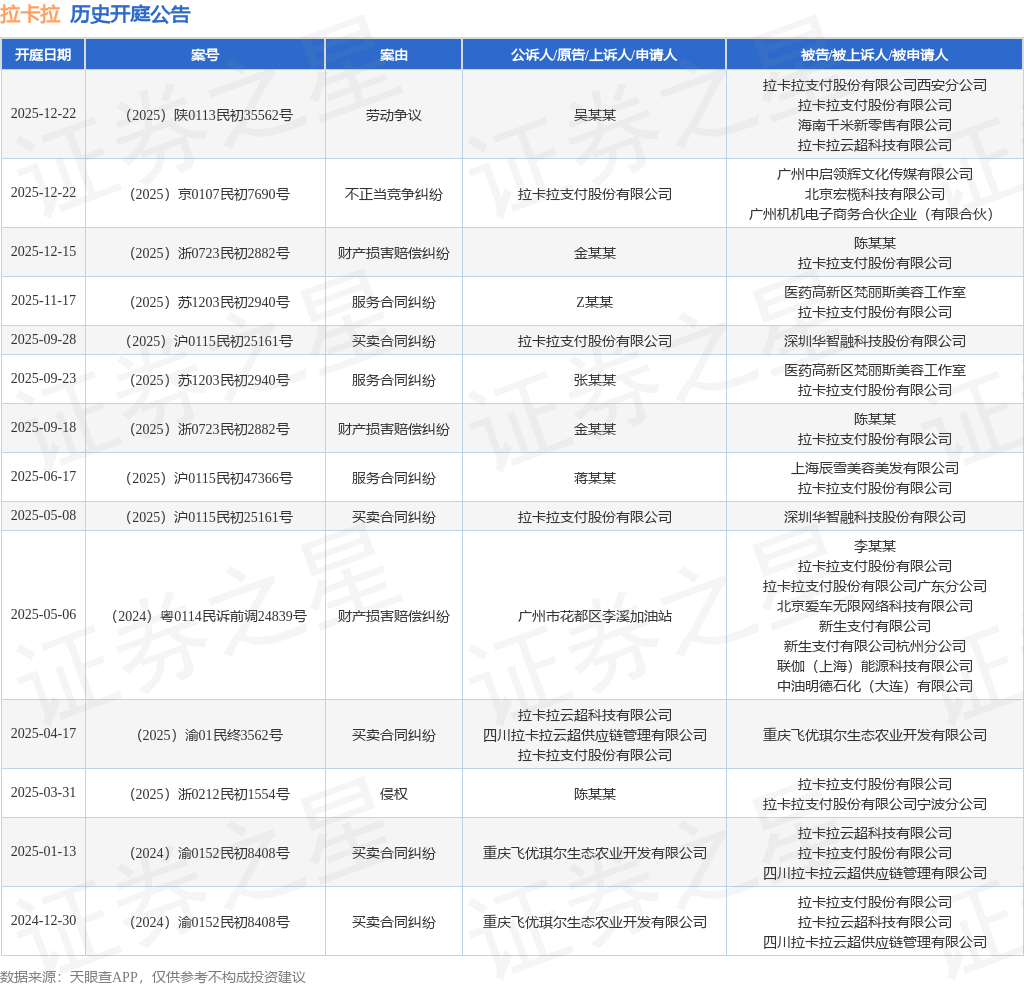Click plaintiff 陈某某 in 2025-03-31 row
The image size is (1024, 986).
coord(594,794)
